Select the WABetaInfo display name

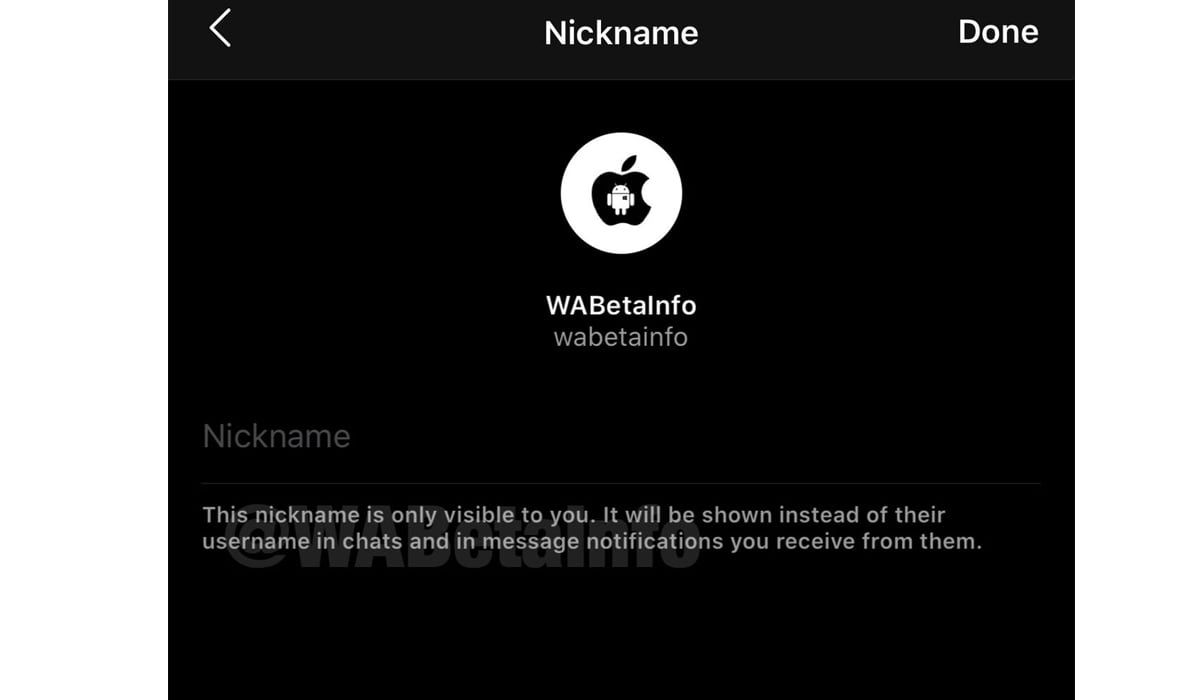pyautogui.click(x=621, y=304)
